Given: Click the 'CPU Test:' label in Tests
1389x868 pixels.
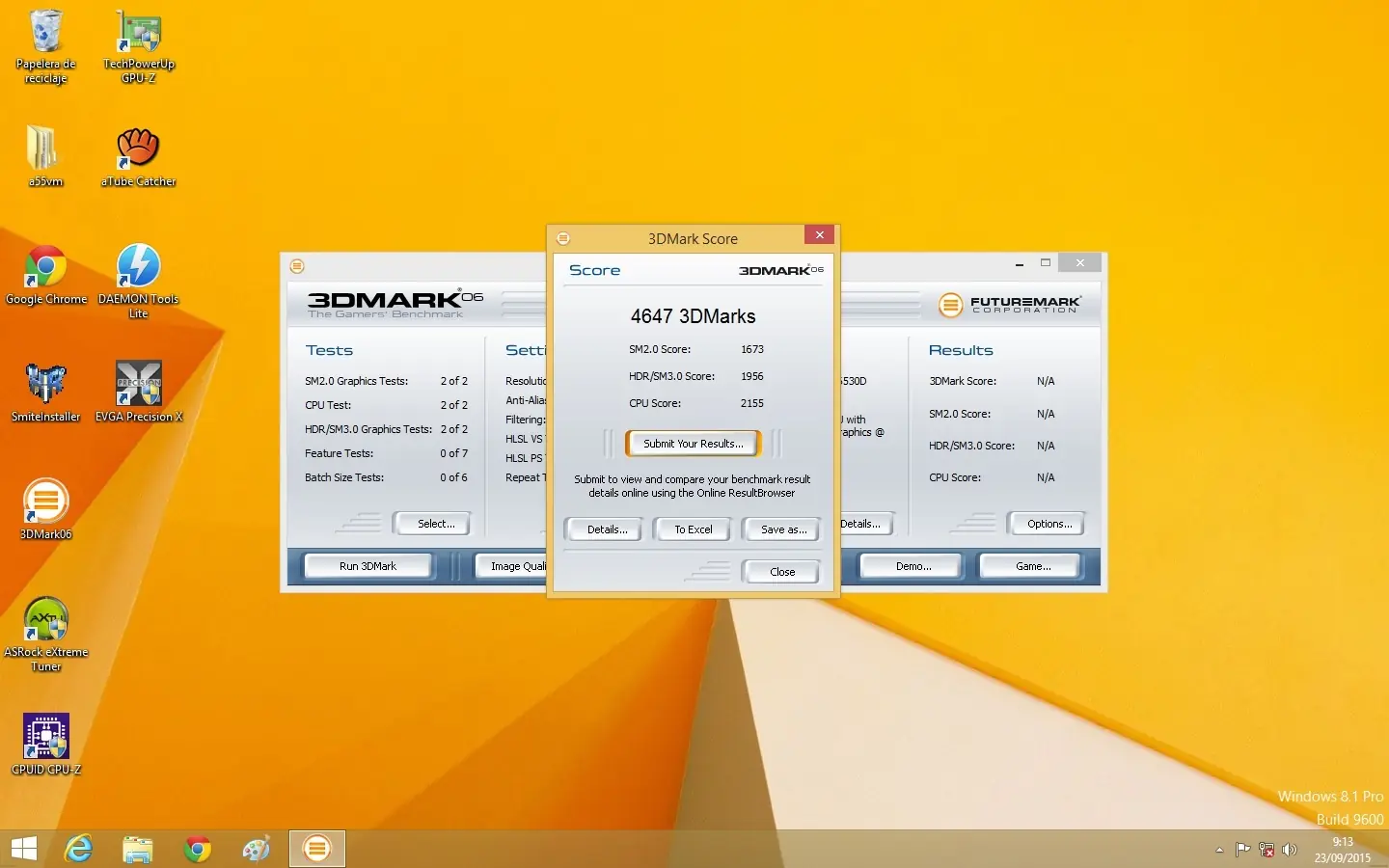Looking at the screenshot, I should tap(328, 405).
